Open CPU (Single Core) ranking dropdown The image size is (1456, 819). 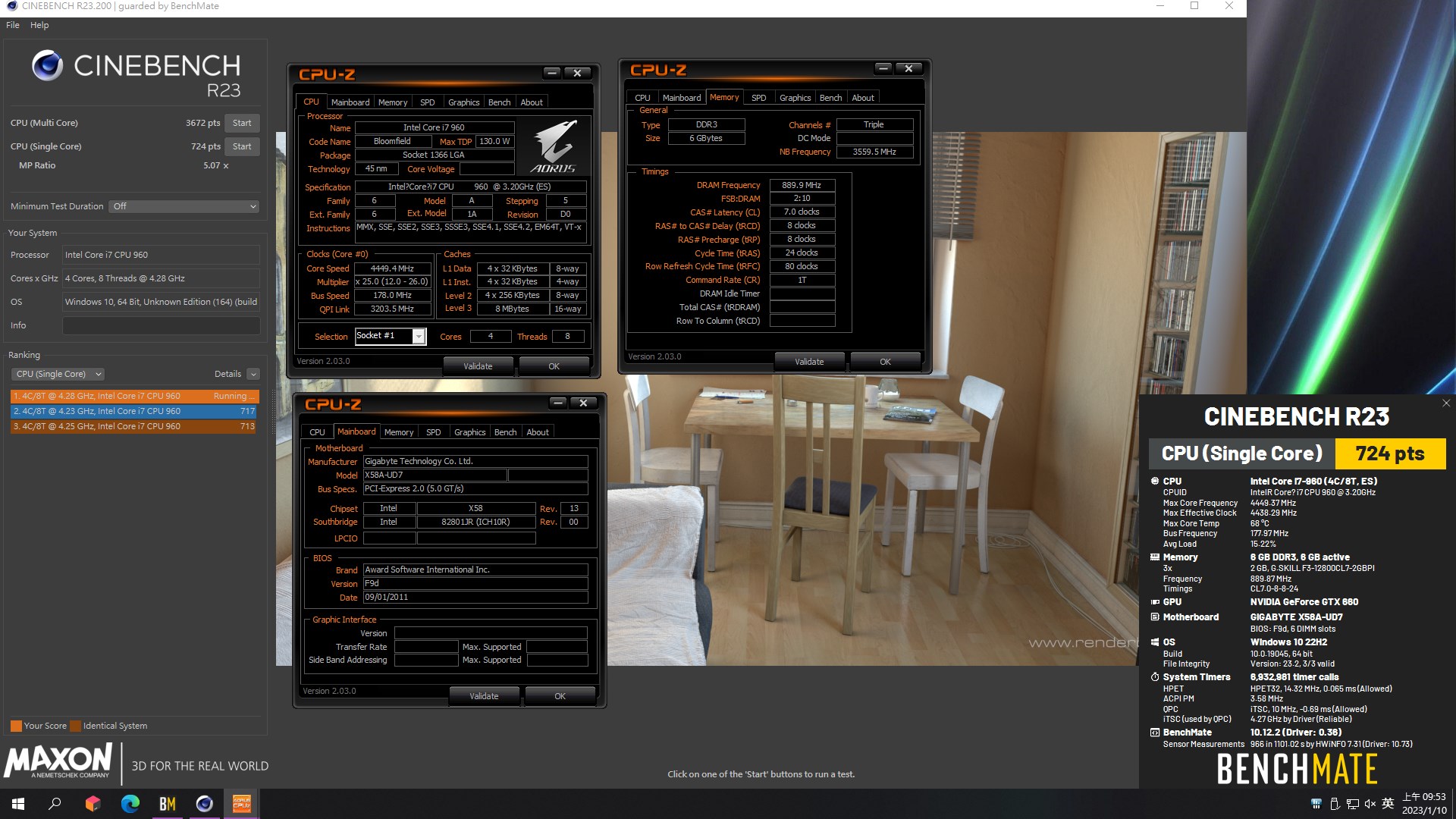[x=58, y=374]
